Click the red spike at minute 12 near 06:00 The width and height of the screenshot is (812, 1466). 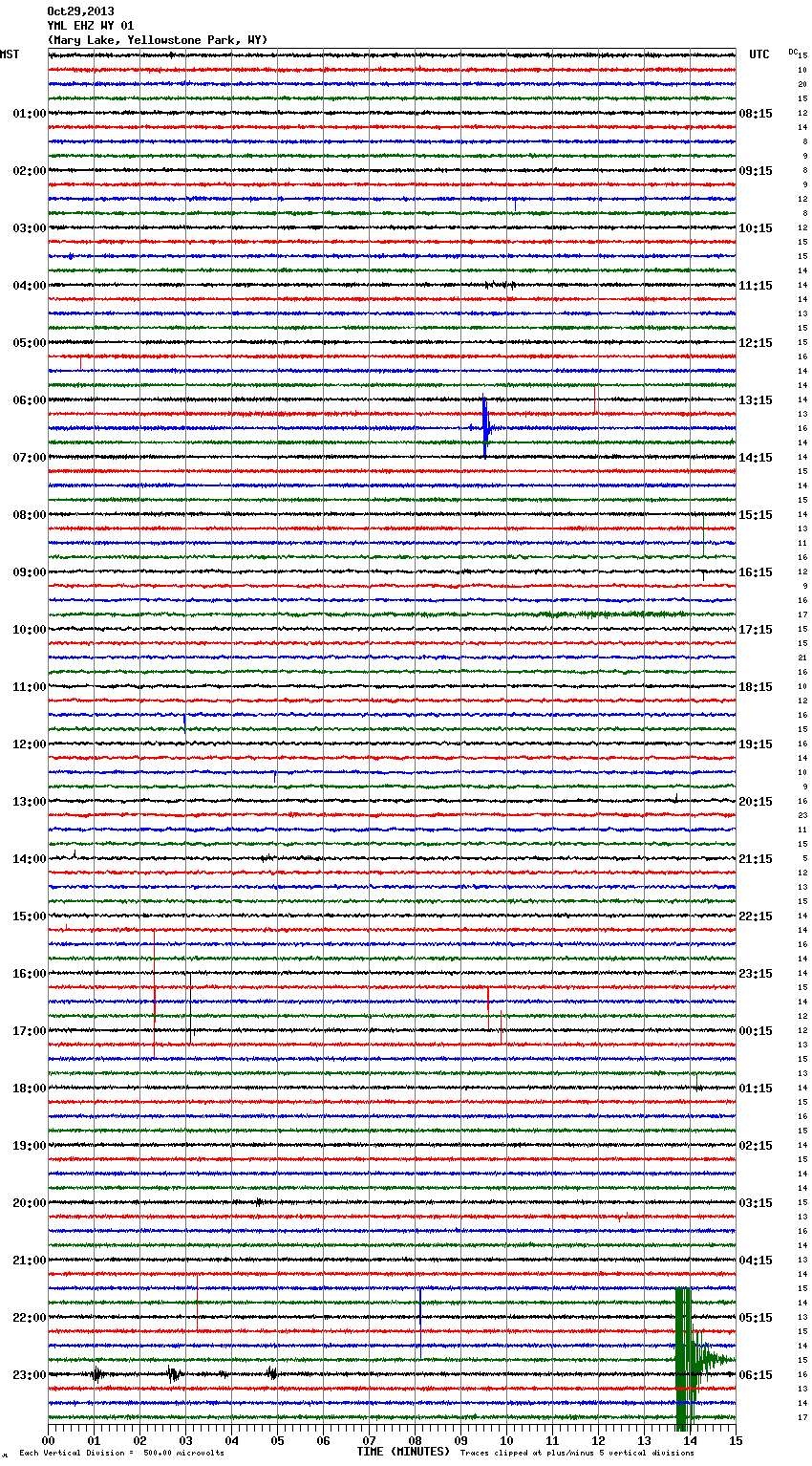pyautogui.click(x=595, y=399)
